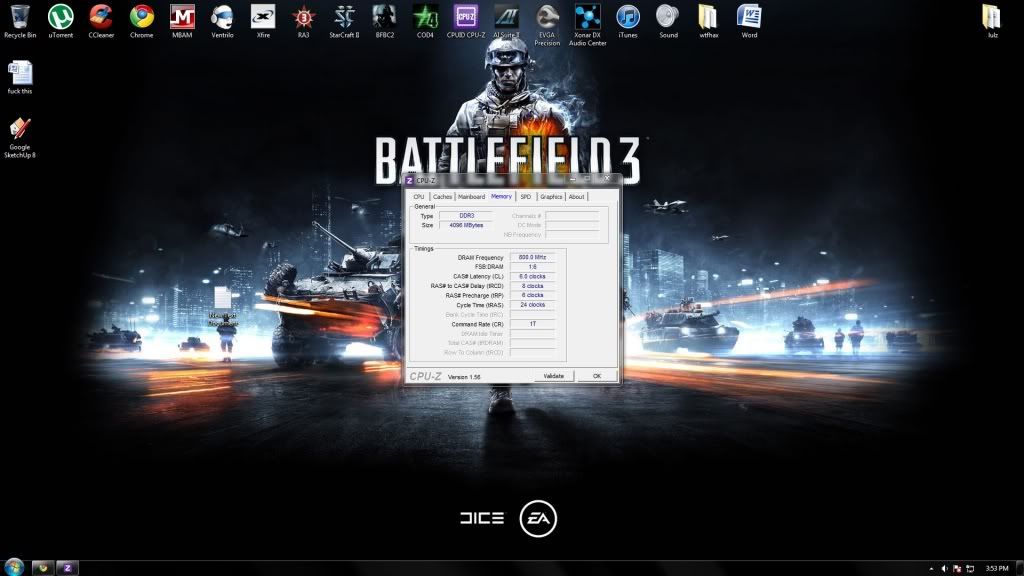
Task: Open AI Suite II desktop icon
Action: 506,21
